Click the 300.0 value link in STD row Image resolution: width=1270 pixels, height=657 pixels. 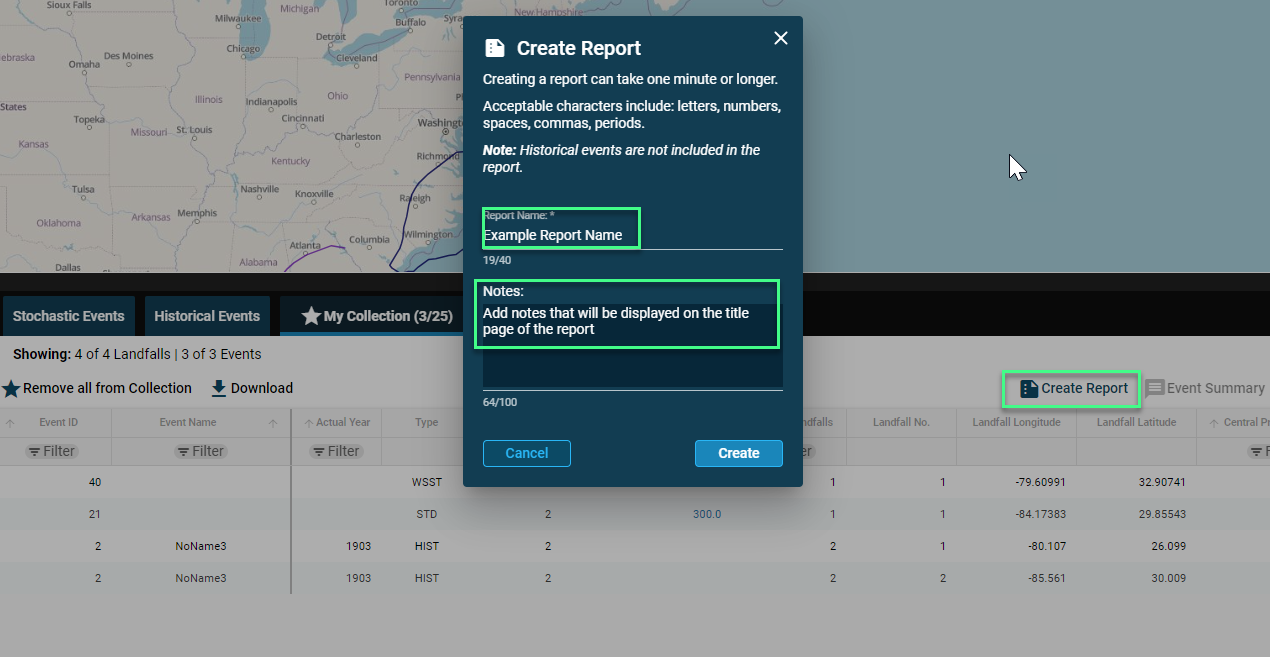[x=707, y=515]
